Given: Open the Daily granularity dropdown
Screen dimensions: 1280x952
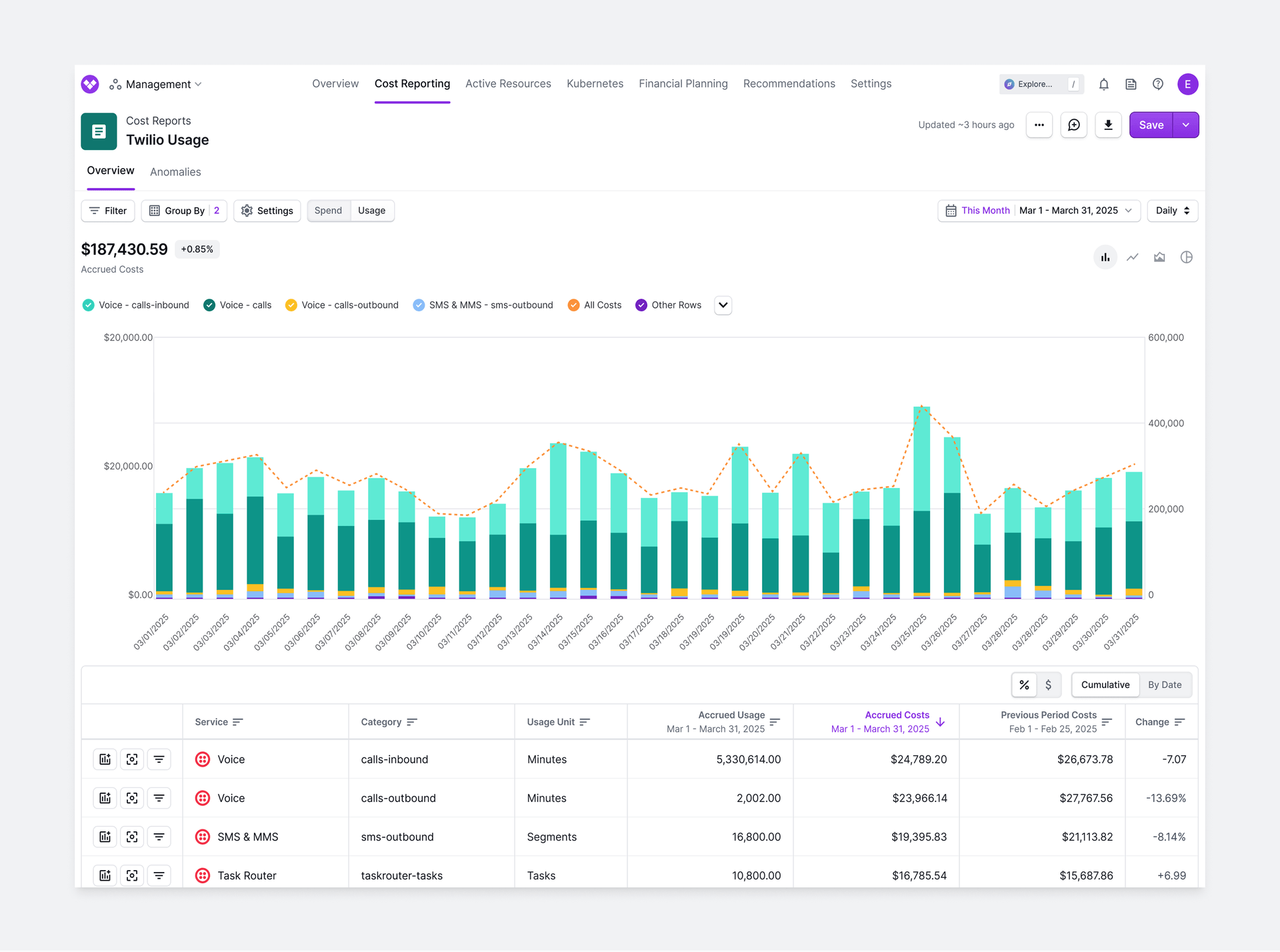Looking at the screenshot, I should point(1172,211).
